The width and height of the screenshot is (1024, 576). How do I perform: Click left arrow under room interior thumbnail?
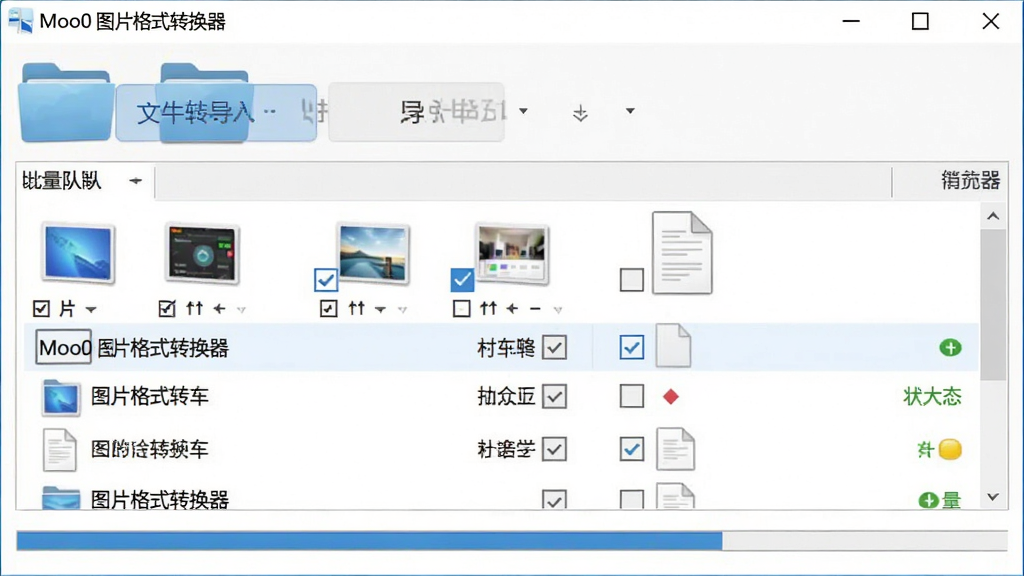(x=513, y=309)
